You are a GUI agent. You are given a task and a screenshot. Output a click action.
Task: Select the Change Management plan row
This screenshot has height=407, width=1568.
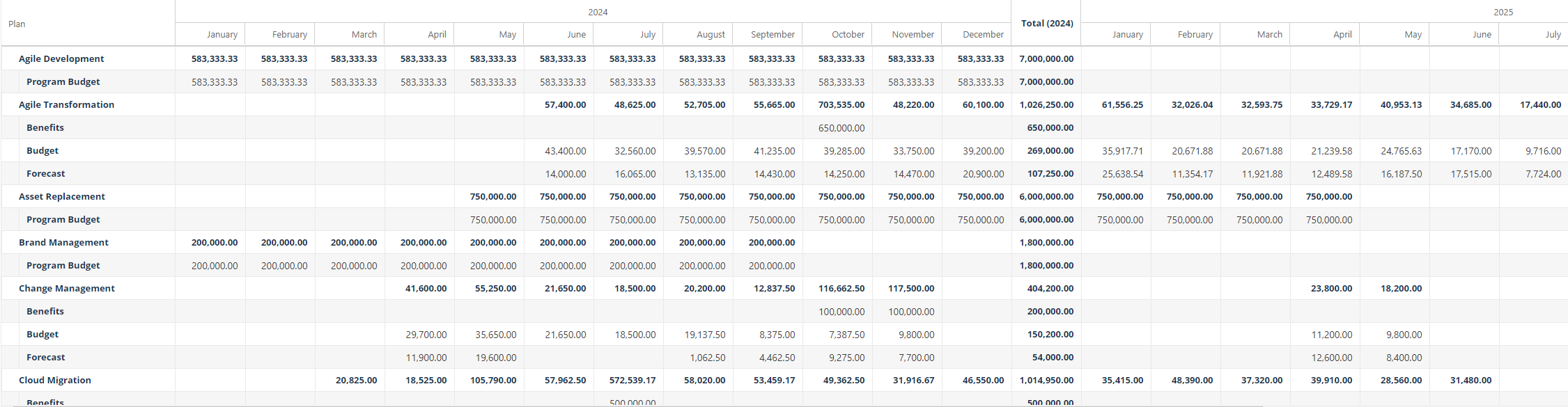pyautogui.click(x=66, y=288)
